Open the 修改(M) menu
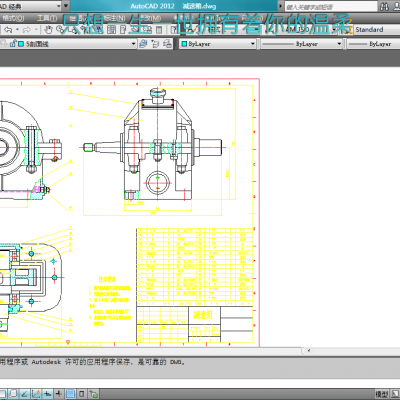The image size is (400, 400). click(150, 18)
